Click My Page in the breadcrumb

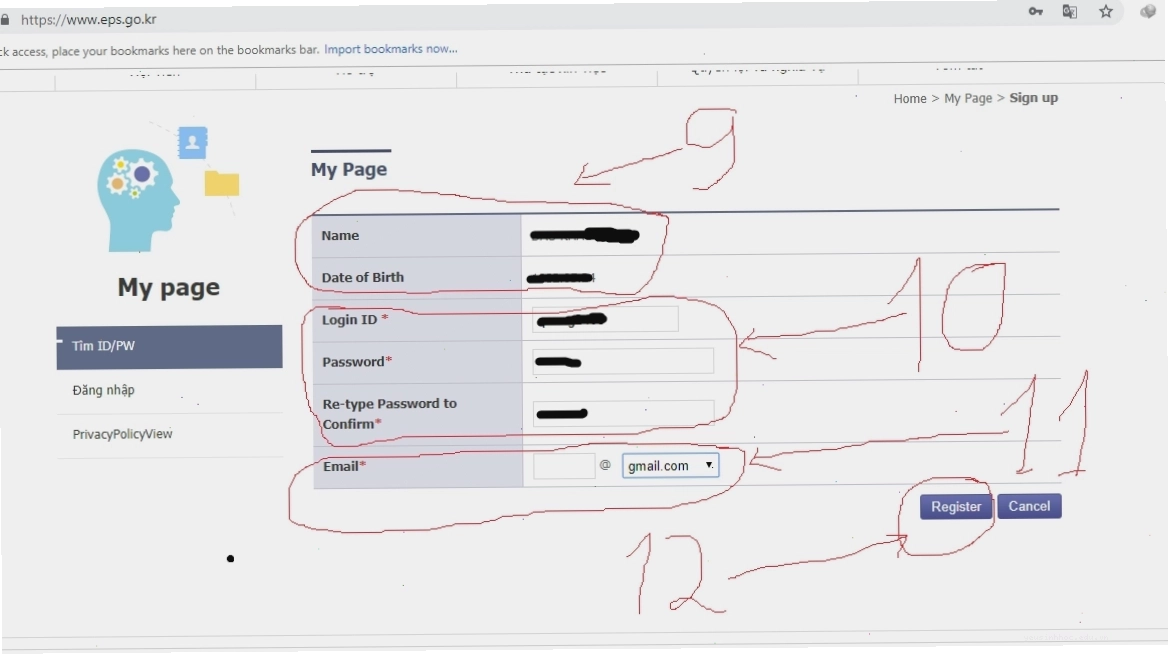[x=968, y=98]
